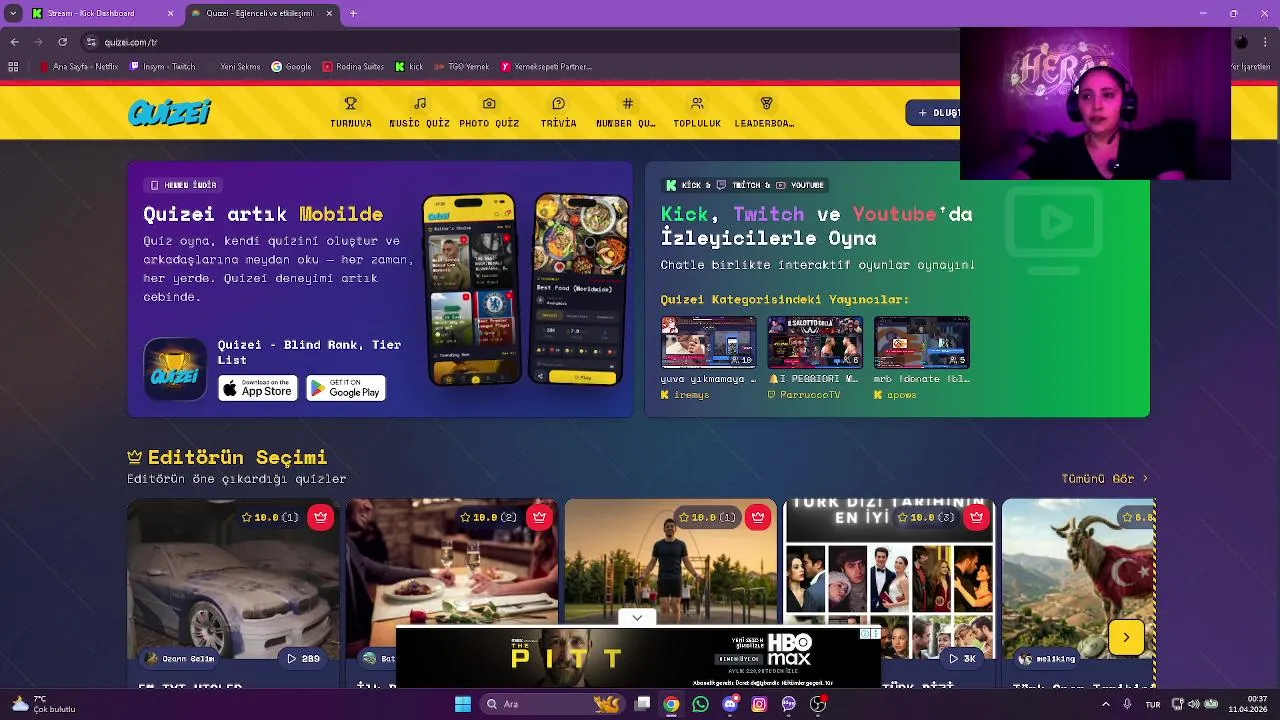Click the Quizei app trophy icon

tap(175, 369)
